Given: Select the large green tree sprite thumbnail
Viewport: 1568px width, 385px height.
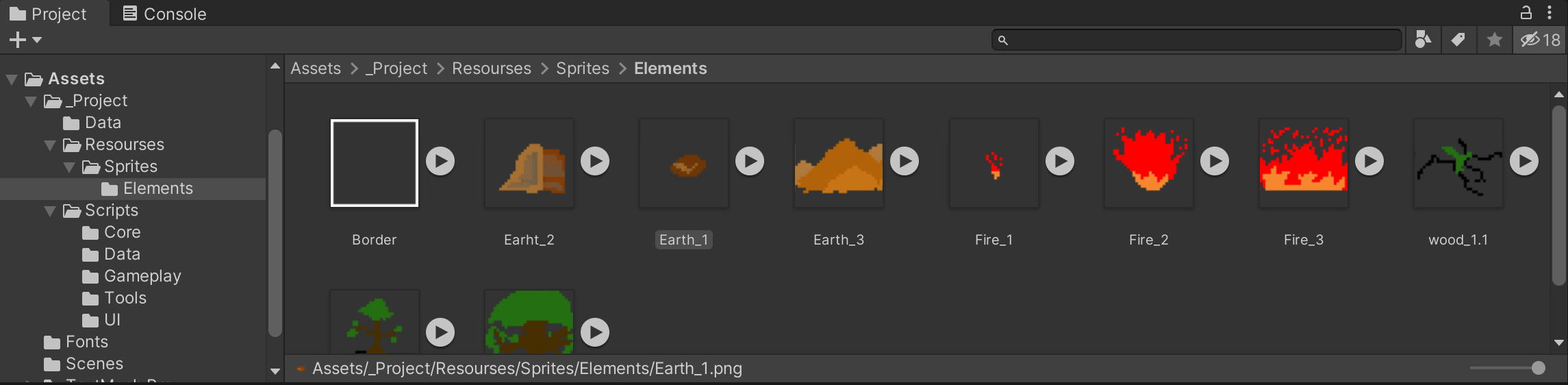Looking at the screenshot, I should [529, 322].
